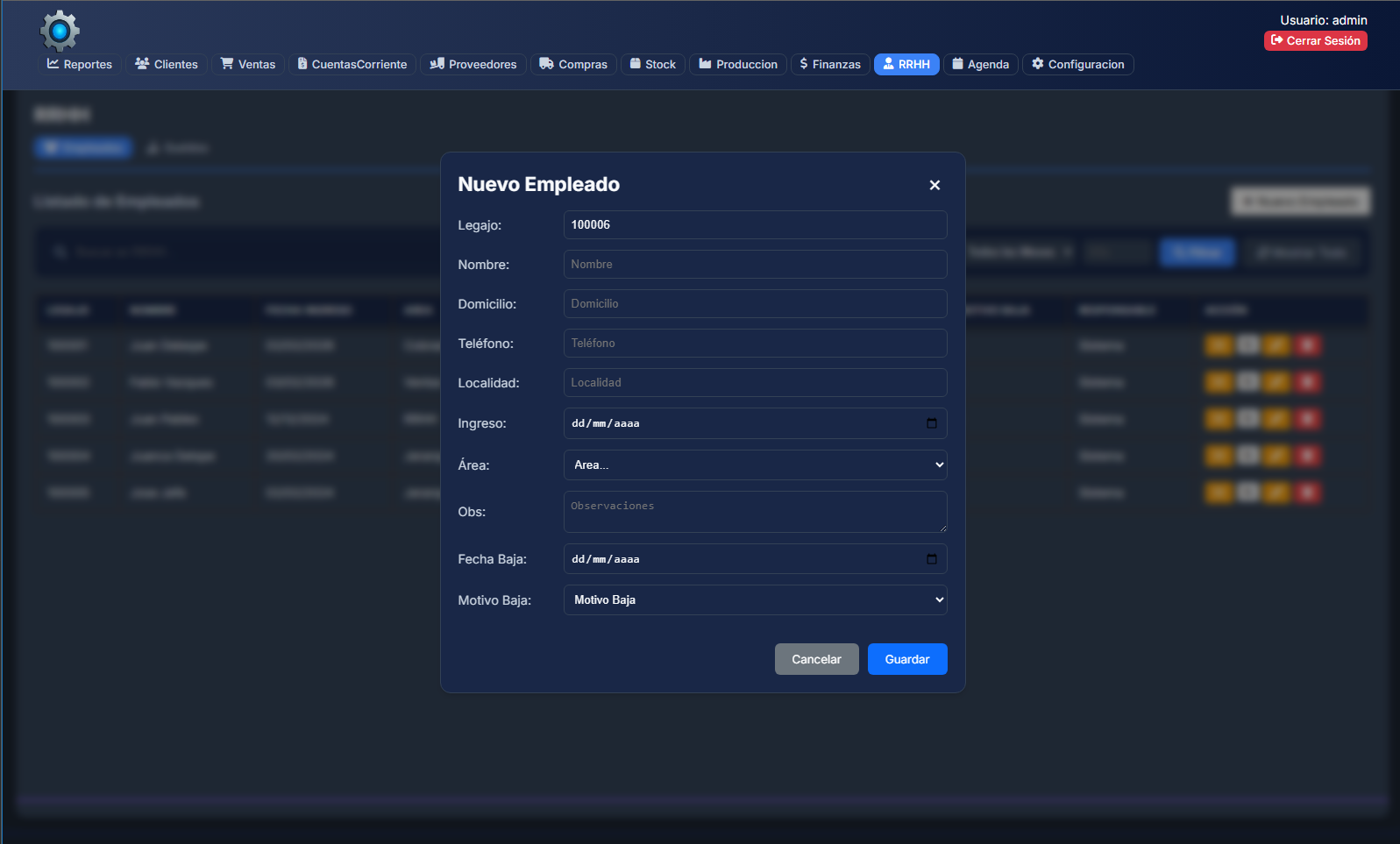Open Proveedores section
Viewport: 1400px width, 844px height.
473,64
